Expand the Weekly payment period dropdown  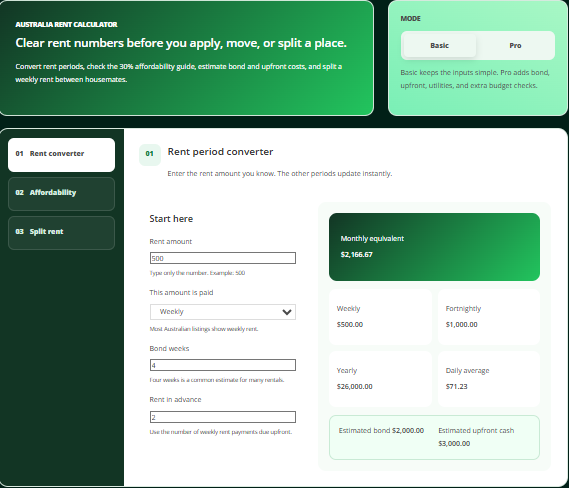pos(223,312)
